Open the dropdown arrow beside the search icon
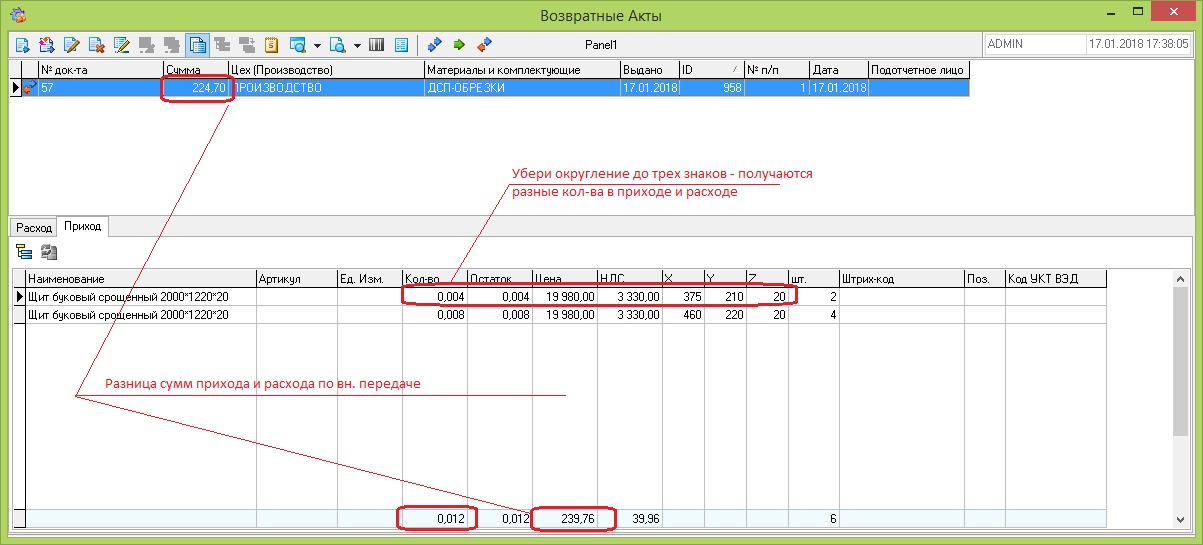1203x545 pixels. [x=317, y=45]
